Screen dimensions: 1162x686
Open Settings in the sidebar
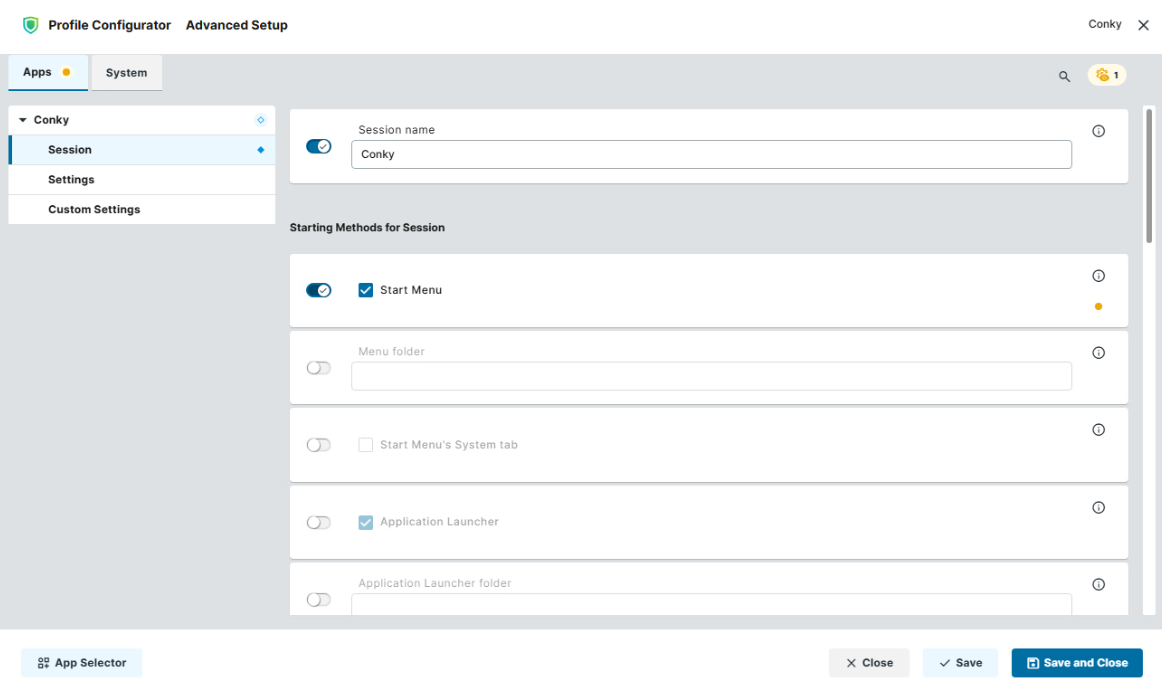pyautogui.click(x=142, y=179)
